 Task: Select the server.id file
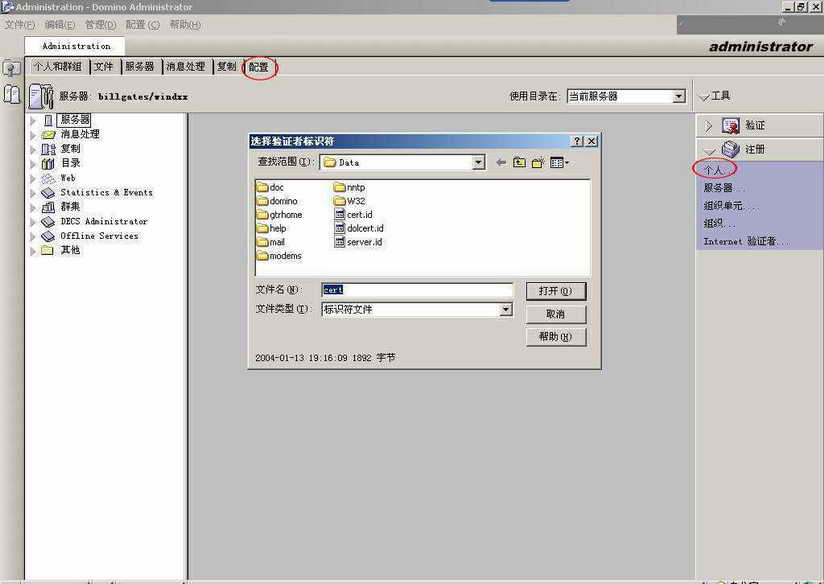[364, 242]
